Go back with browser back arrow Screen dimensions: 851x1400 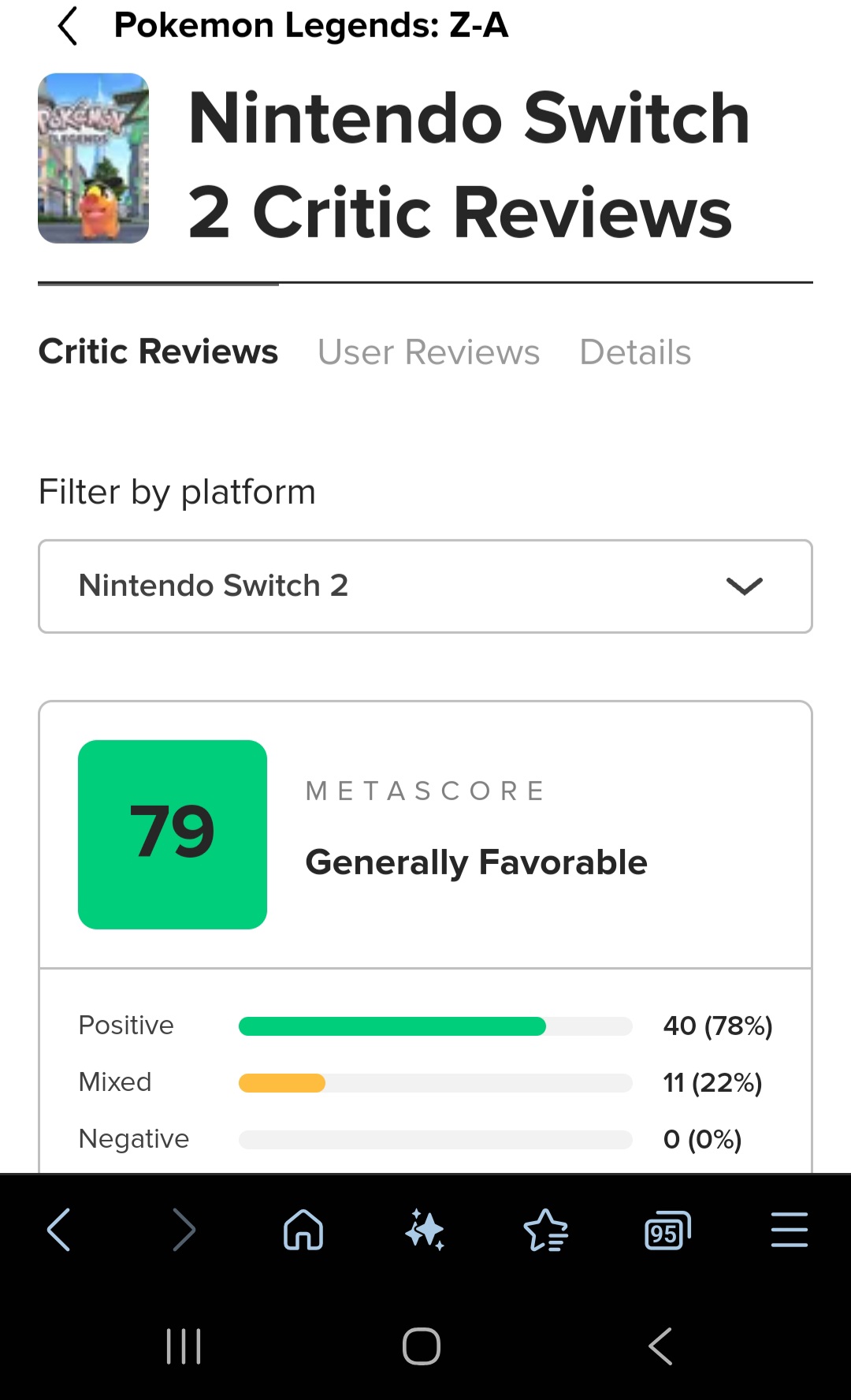(x=59, y=1230)
